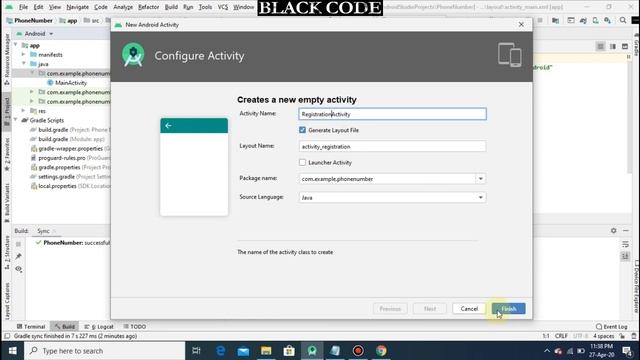
Task: Open Mail app from taskbar
Action: click(x=243, y=351)
